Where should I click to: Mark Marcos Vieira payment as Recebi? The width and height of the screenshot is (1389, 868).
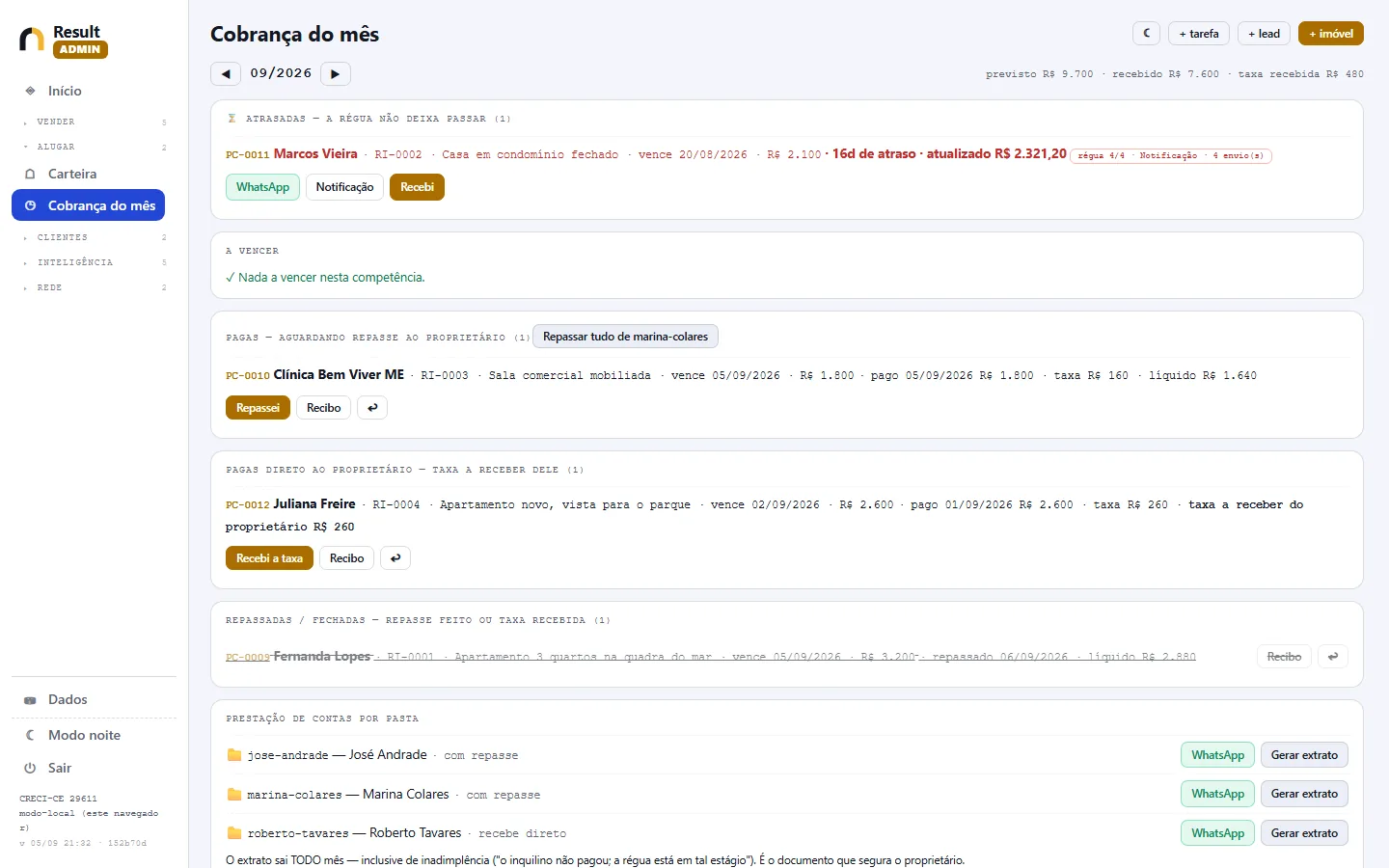coord(417,187)
